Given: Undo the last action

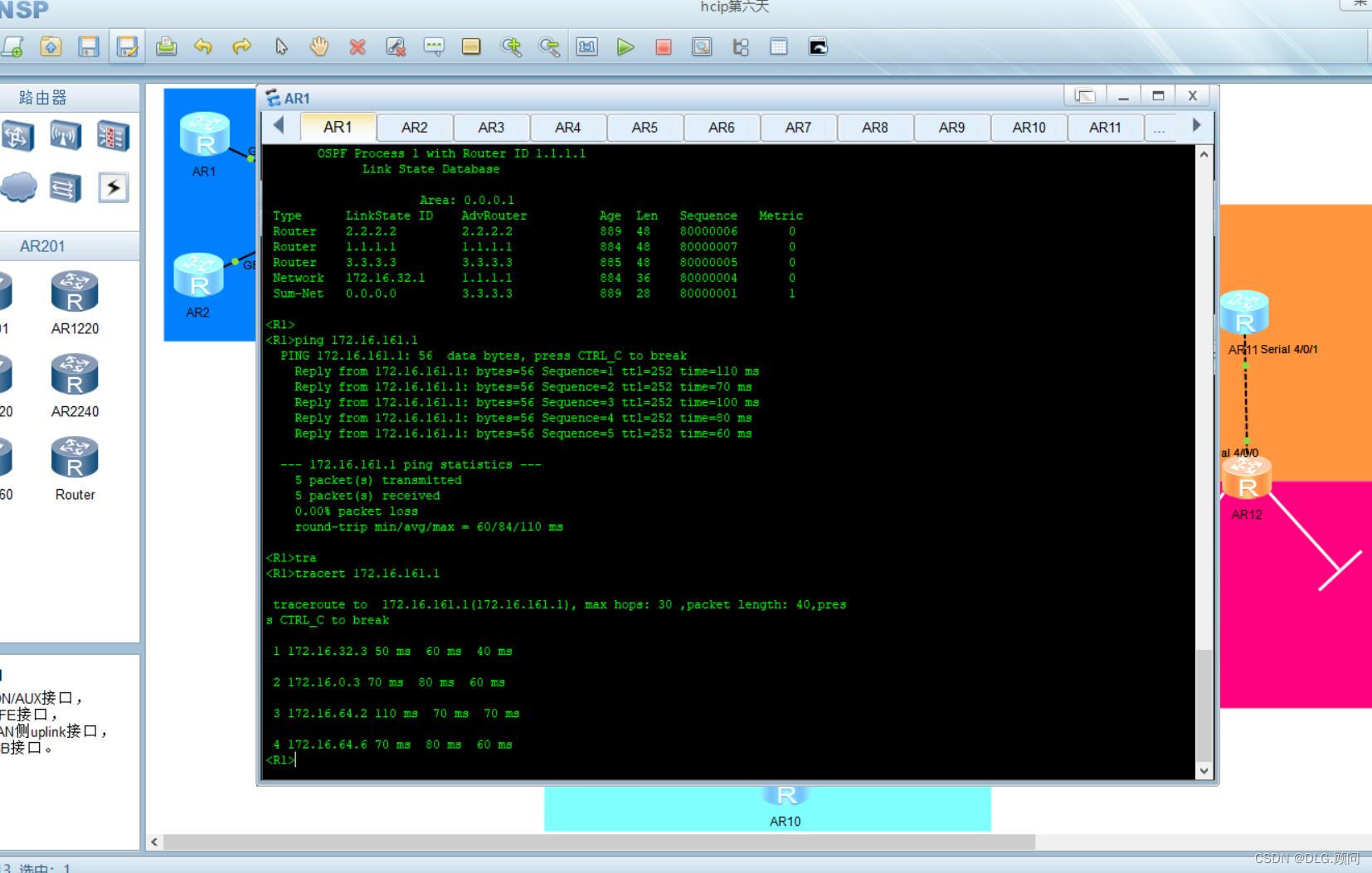Looking at the screenshot, I should [203, 46].
